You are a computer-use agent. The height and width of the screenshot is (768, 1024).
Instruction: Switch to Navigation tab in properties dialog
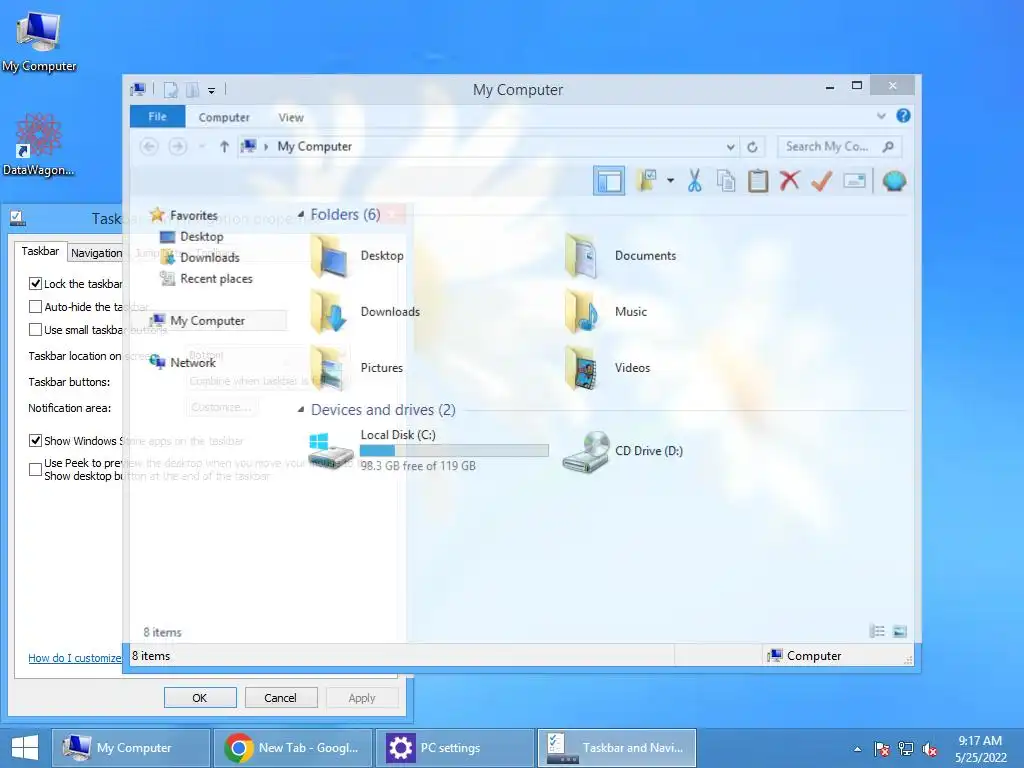pos(97,253)
